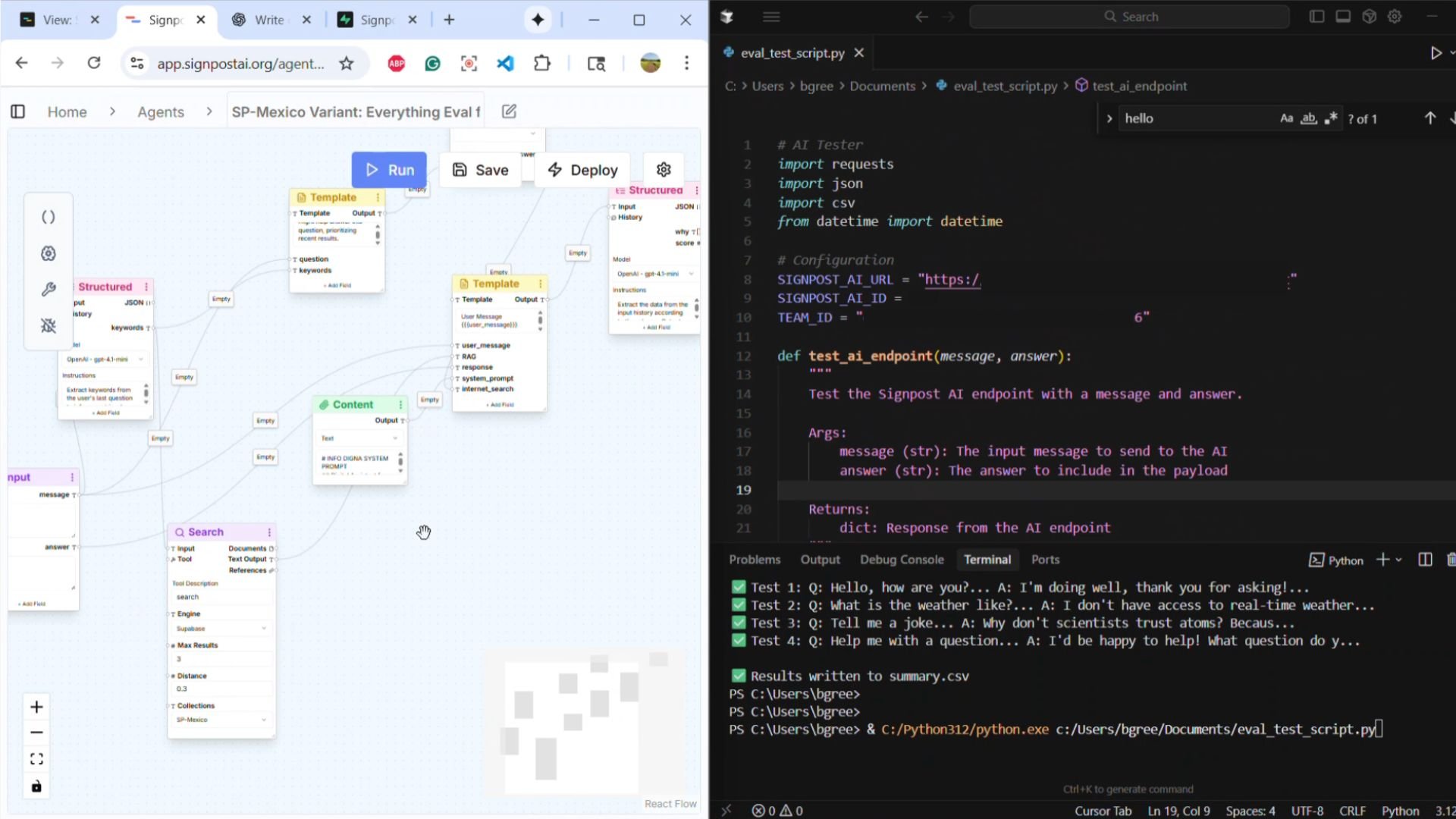Go to previous find match arrow
Image resolution: width=1456 pixels, height=819 pixels.
tap(1430, 118)
